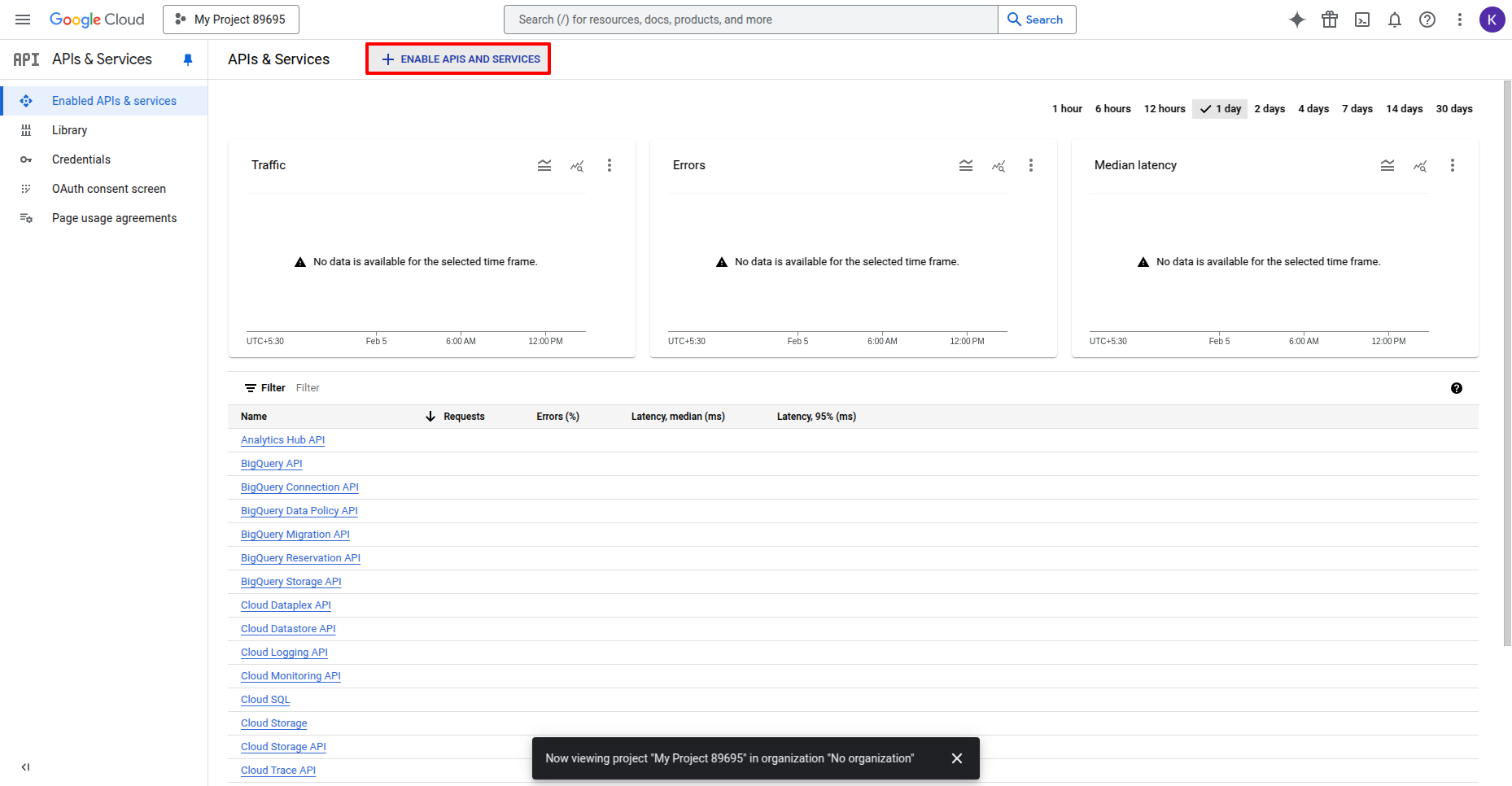Select the 12 hours time range
Screen dimensions: 1512x786
click(x=1165, y=109)
